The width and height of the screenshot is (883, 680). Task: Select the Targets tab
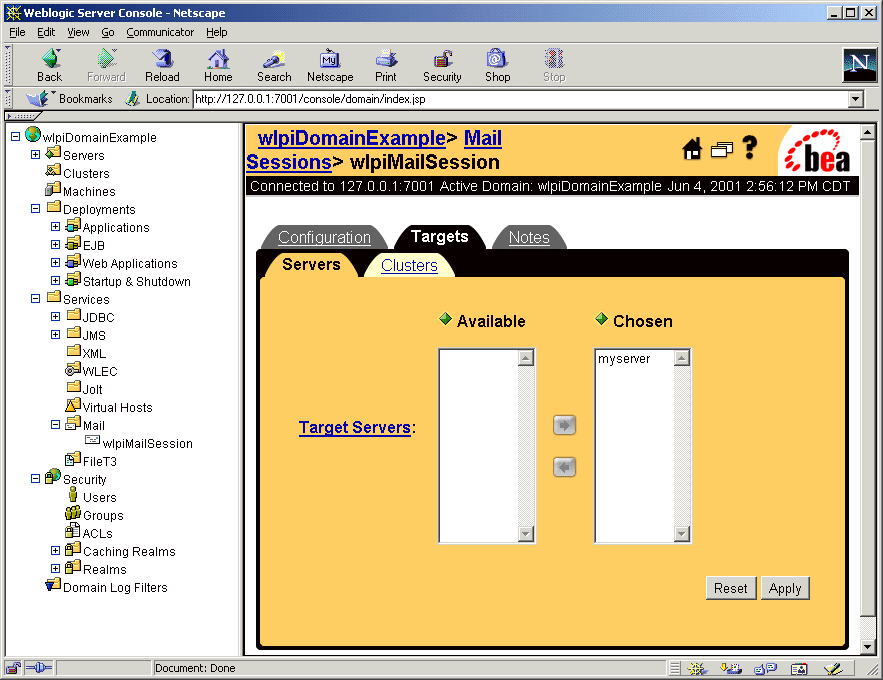(x=440, y=236)
